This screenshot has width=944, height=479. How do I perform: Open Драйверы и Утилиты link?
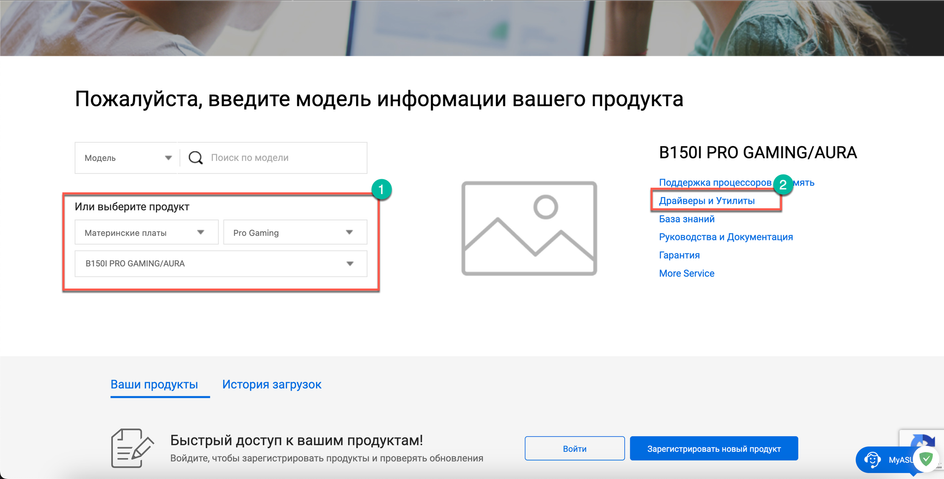pos(707,201)
